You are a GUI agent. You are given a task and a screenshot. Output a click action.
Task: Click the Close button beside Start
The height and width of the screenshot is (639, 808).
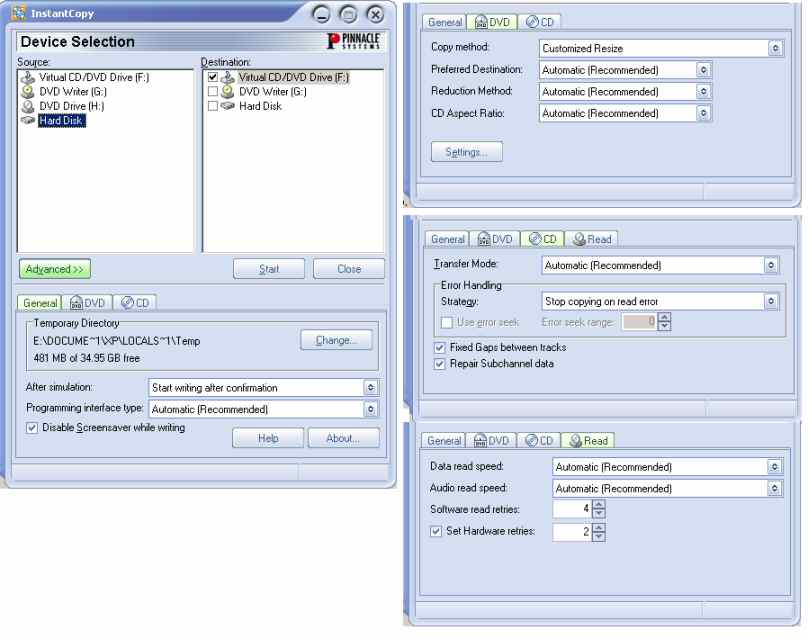349,269
